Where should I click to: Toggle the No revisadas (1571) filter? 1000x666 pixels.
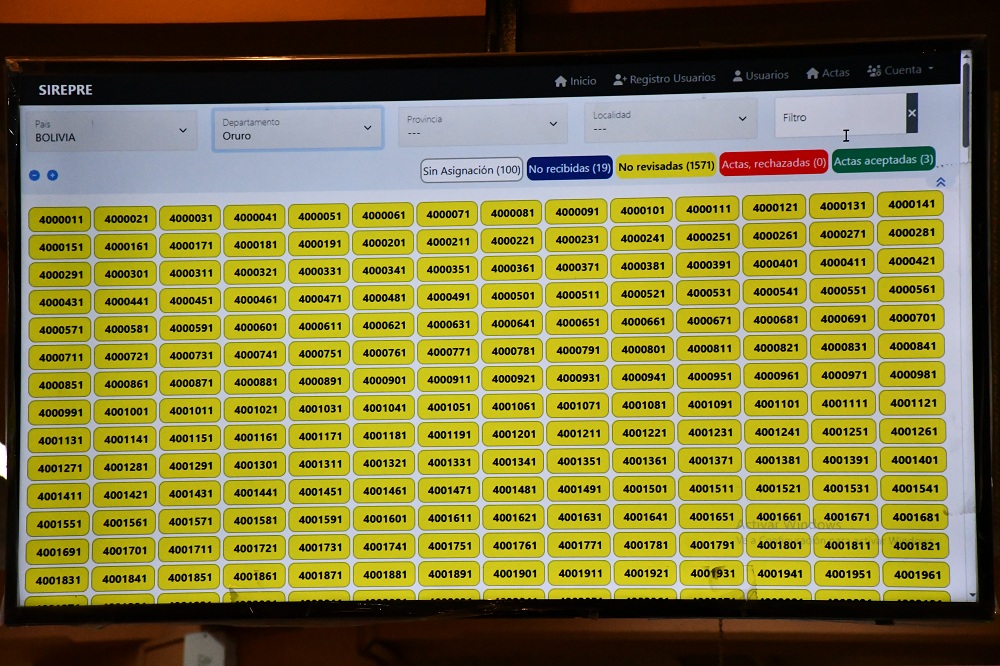pyautogui.click(x=665, y=166)
